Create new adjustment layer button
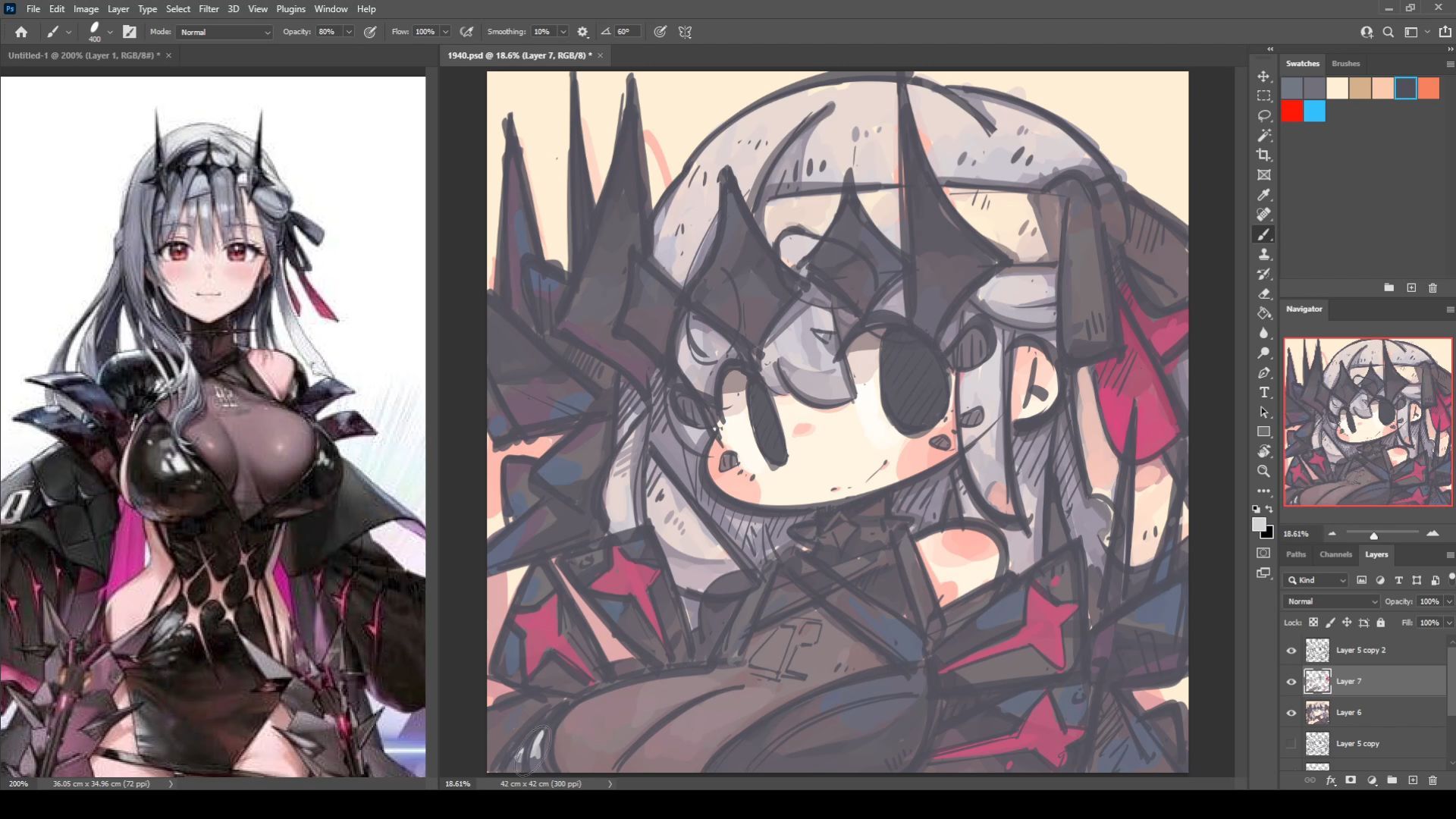This screenshot has height=819, width=1456. coord(1372,780)
